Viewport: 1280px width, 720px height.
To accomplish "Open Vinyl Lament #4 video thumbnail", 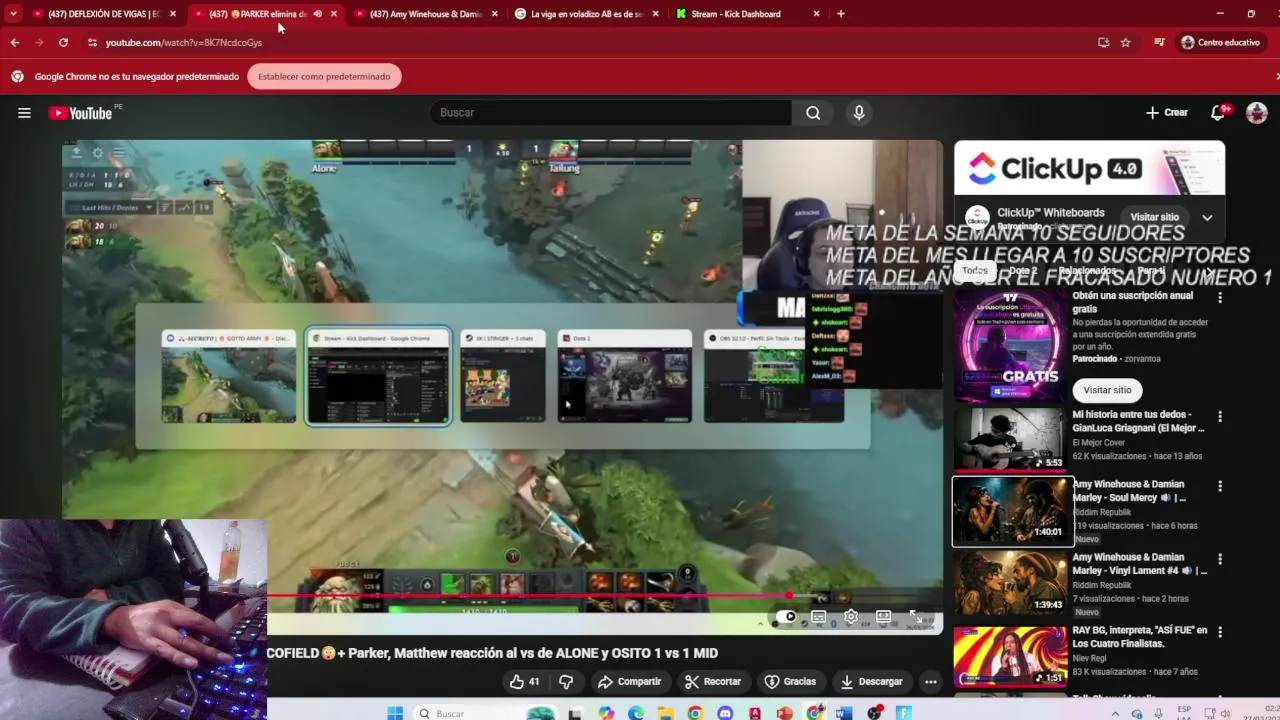I will (1010, 582).
